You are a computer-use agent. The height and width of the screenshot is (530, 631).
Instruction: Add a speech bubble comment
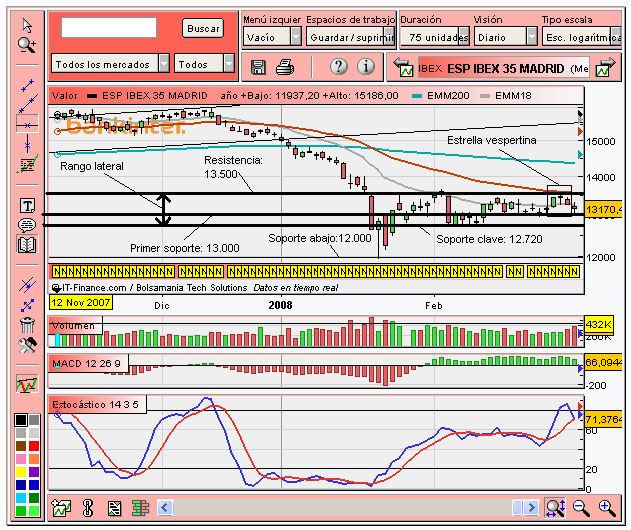(x=27, y=225)
